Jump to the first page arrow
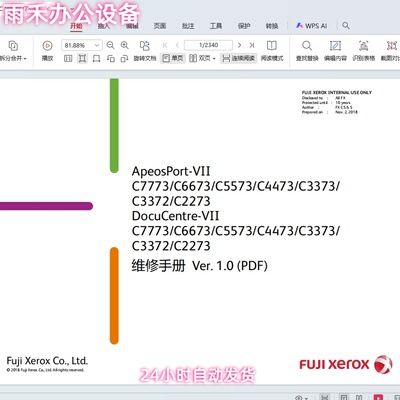 [x=165, y=45]
